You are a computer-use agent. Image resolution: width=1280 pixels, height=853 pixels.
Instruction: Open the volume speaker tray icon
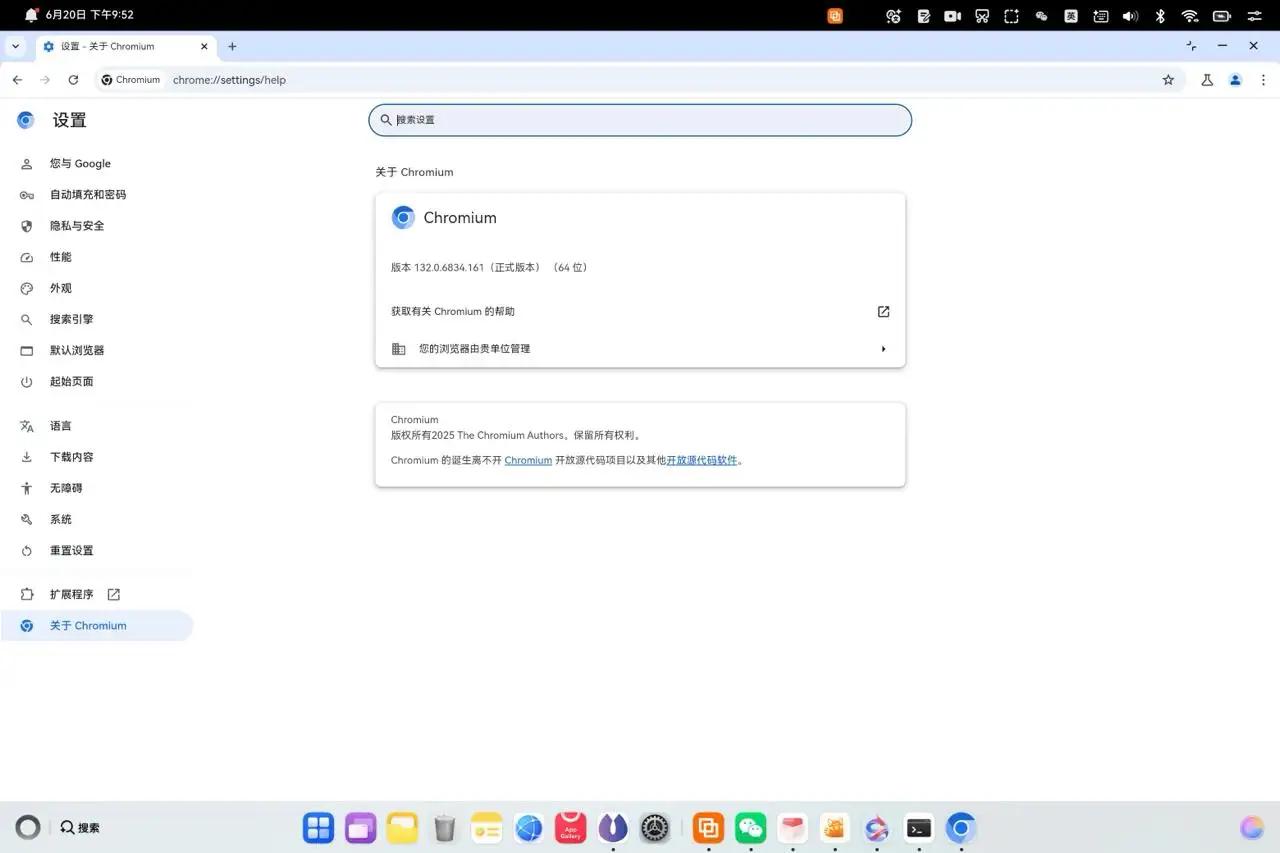[1130, 16]
